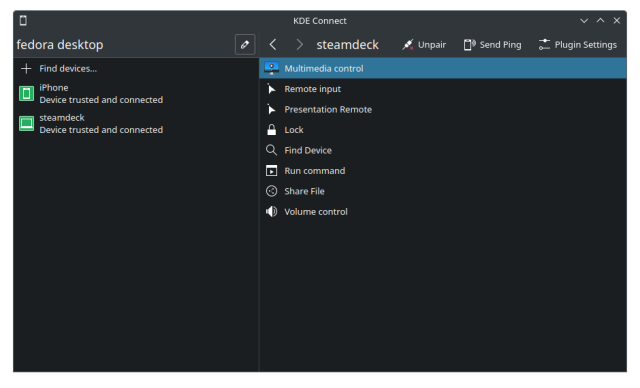Click the Unpair button
The image size is (640, 388).
[x=424, y=44]
